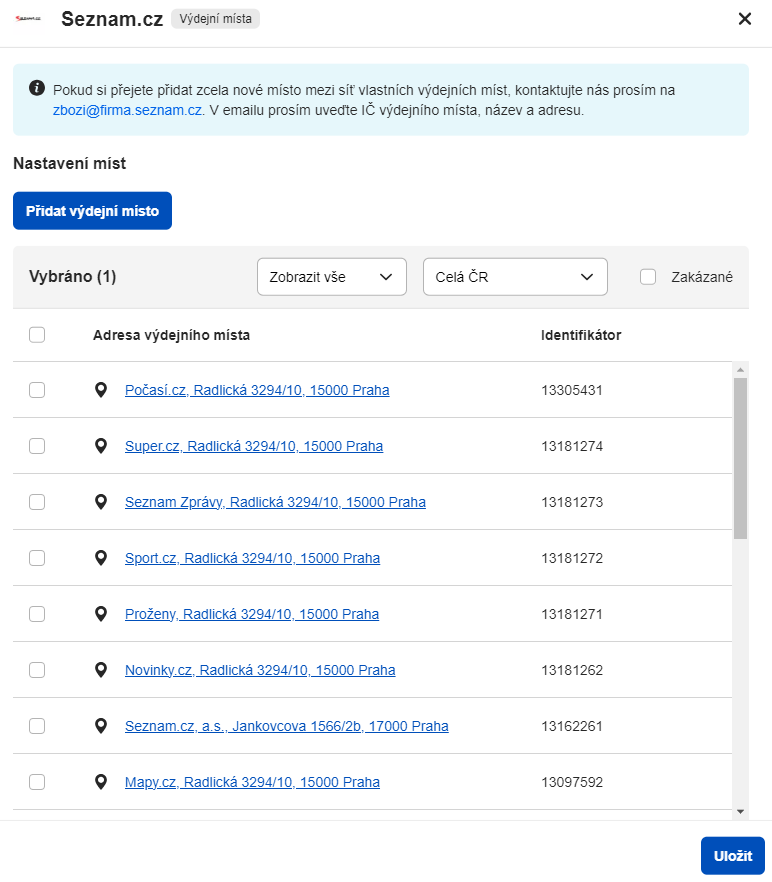Click the map pin icon beside Seznam.cz, a.s.

(x=101, y=726)
